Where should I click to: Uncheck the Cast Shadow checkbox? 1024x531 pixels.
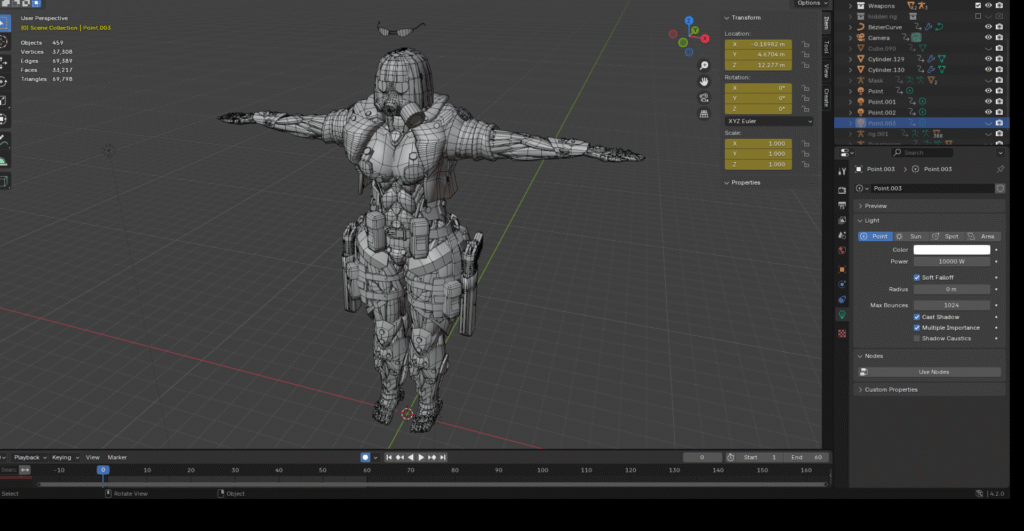pos(917,317)
